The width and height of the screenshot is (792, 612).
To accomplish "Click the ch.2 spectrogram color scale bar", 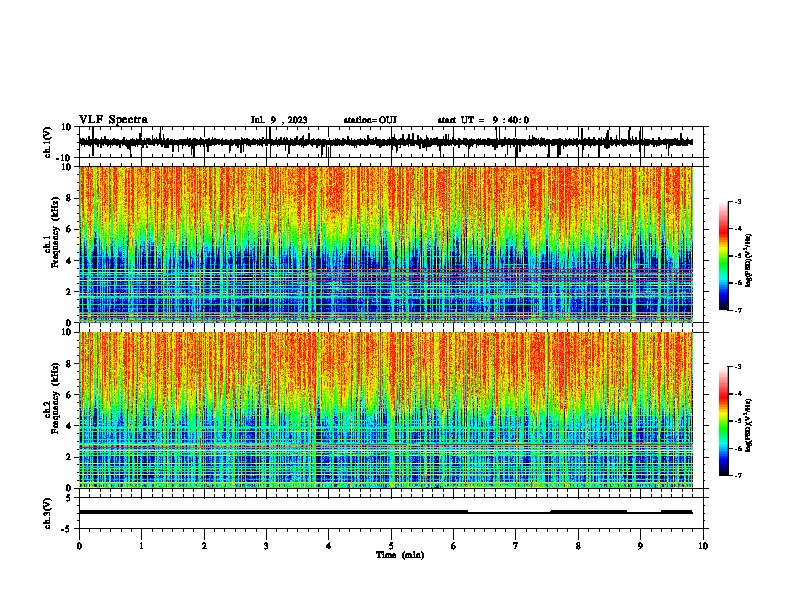I will tap(723, 421).
